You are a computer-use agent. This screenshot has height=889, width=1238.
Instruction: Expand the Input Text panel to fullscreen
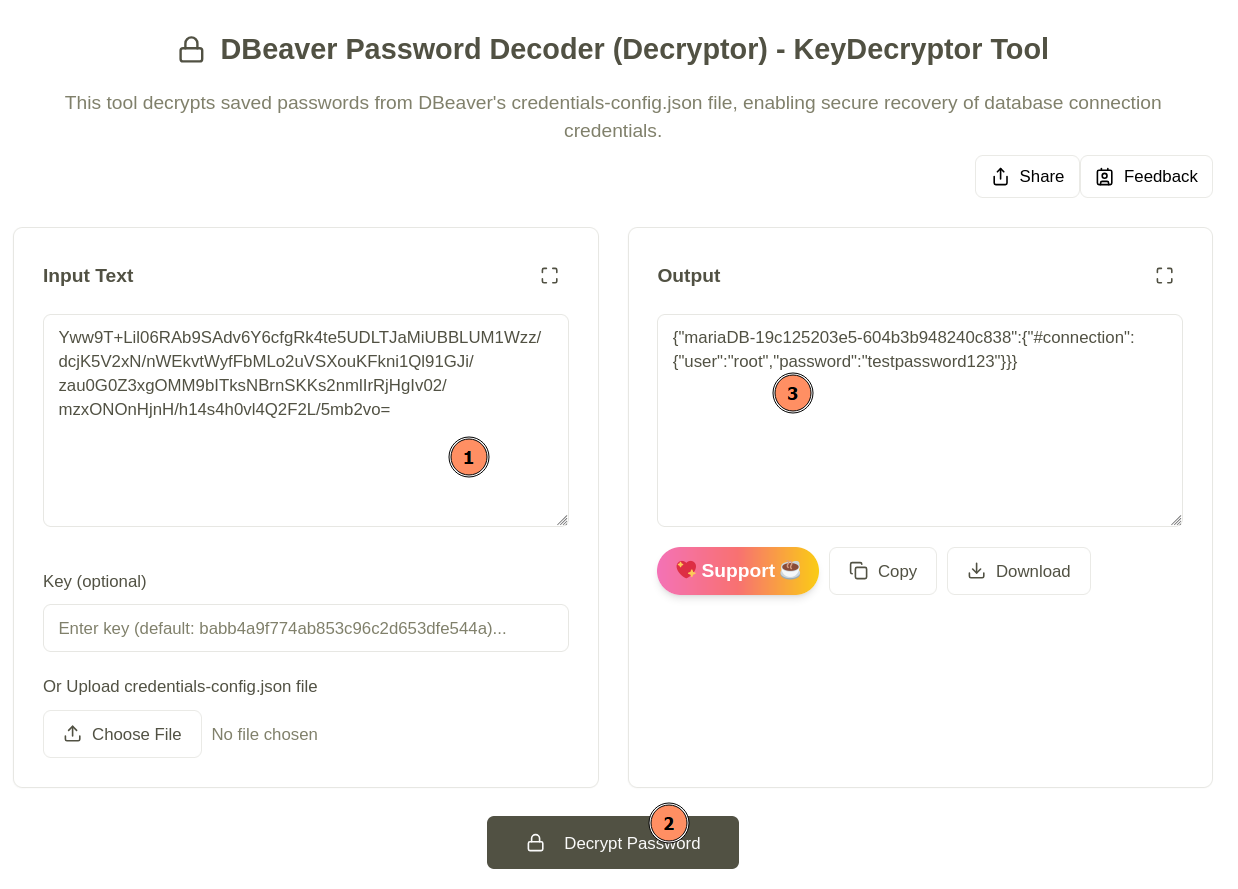(x=550, y=274)
